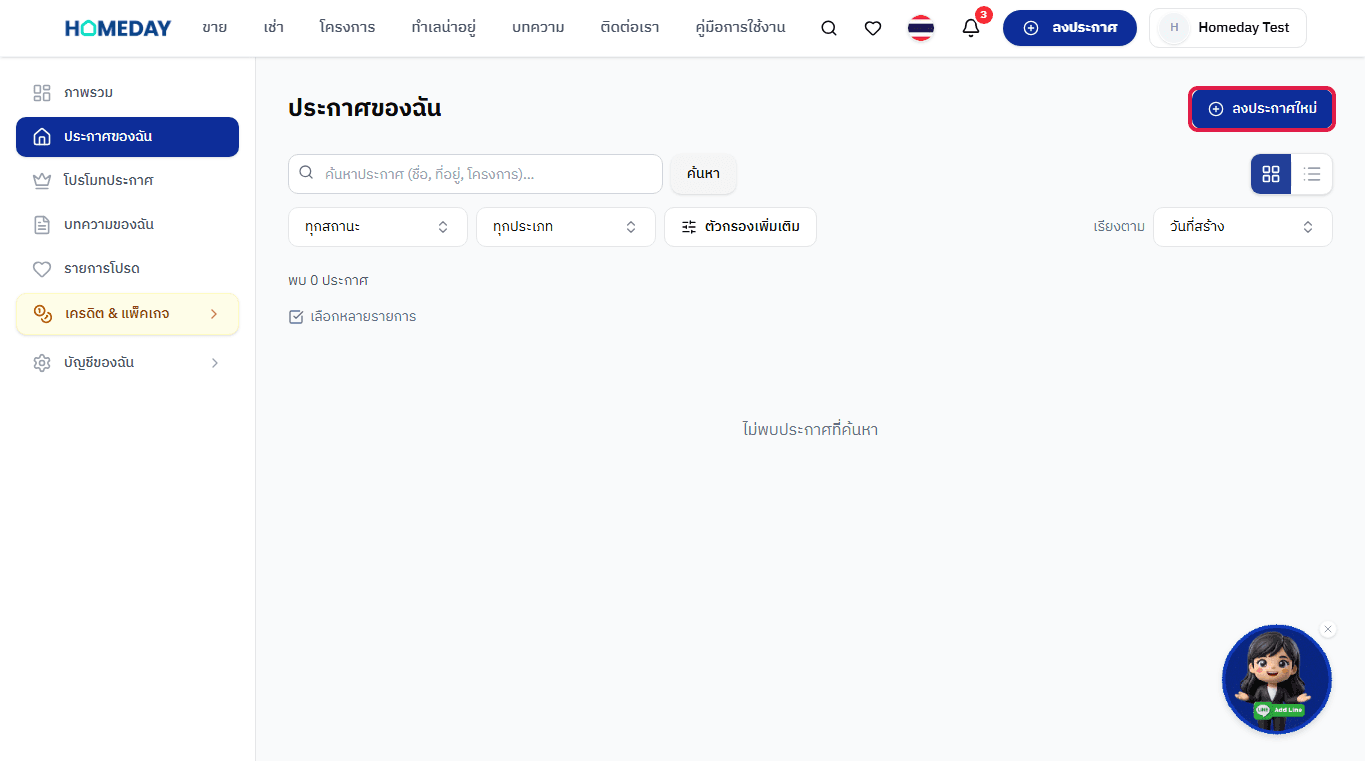Click the ค้นหา search button

(x=703, y=174)
